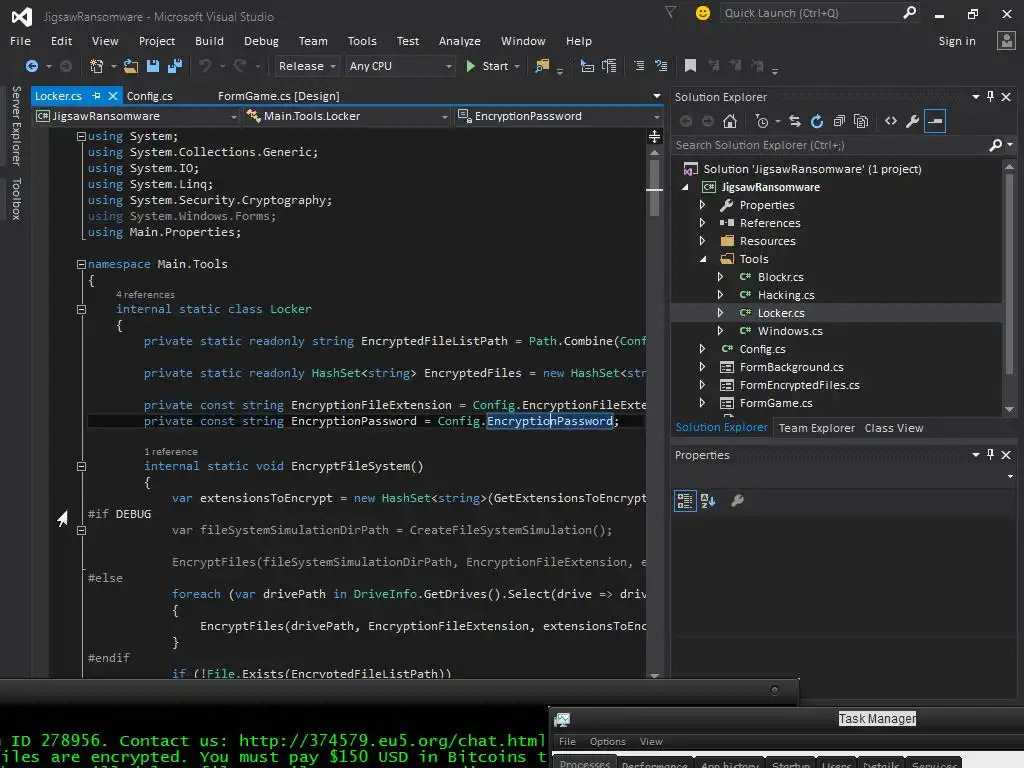
Task: Open the Team Explorer tab
Action: pos(816,428)
